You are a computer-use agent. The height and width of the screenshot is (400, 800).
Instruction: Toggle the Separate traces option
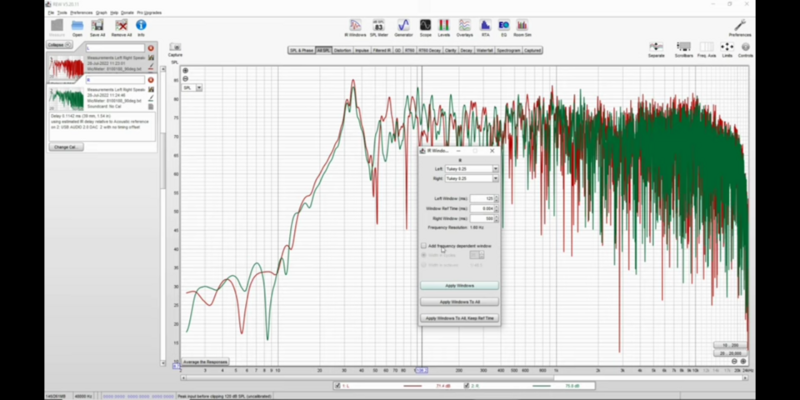tap(657, 47)
